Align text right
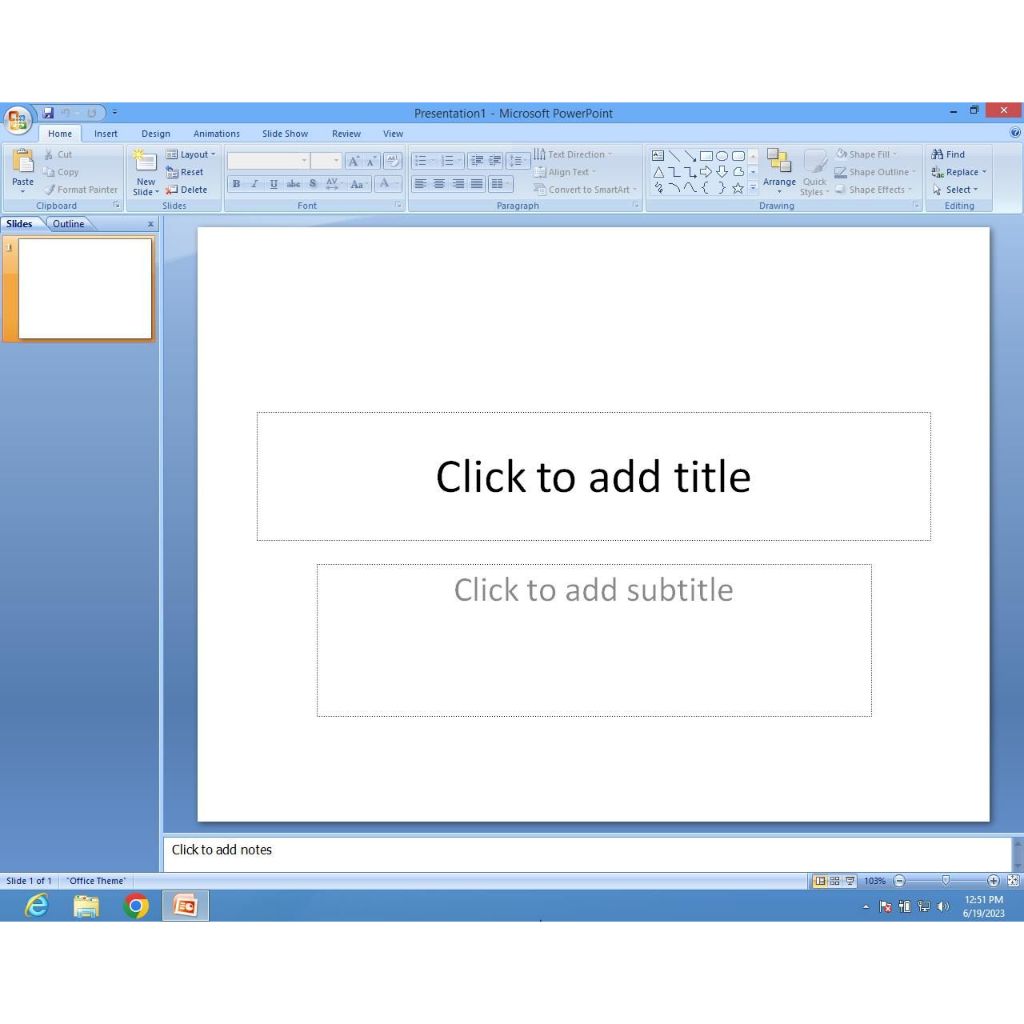This screenshot has height=1024, width=1024. [458, 184]
